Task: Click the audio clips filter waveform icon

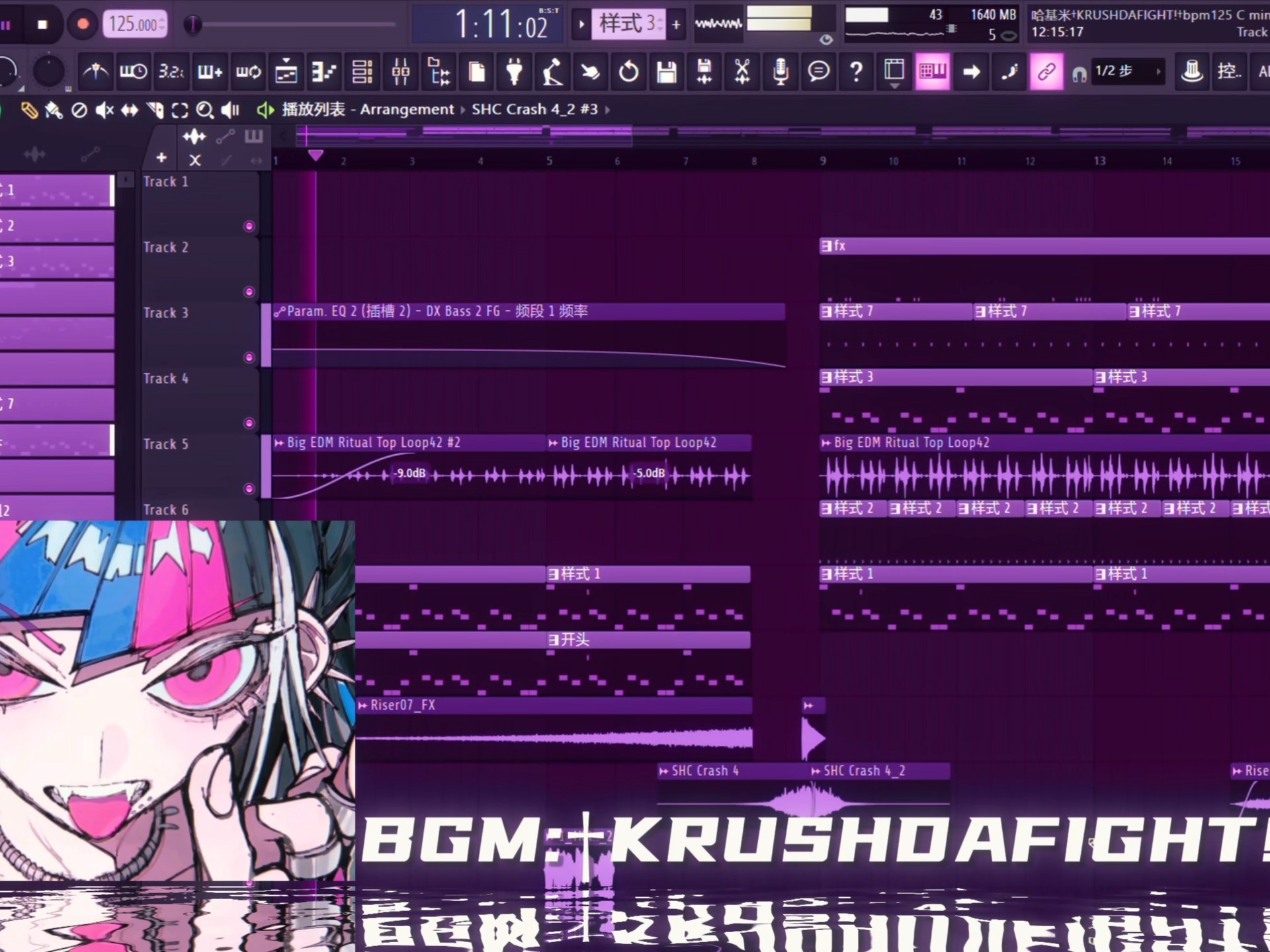Action: pyautogui.click(x=194, y=137)
